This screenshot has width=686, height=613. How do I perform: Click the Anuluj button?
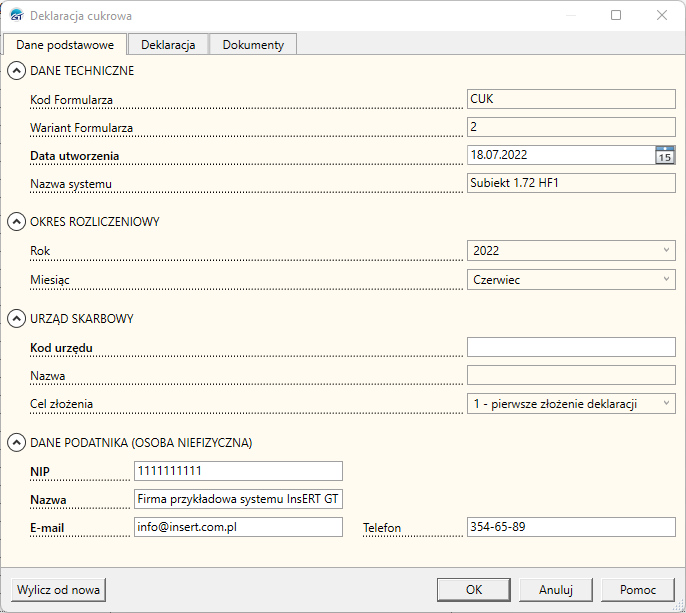point(555,590)
